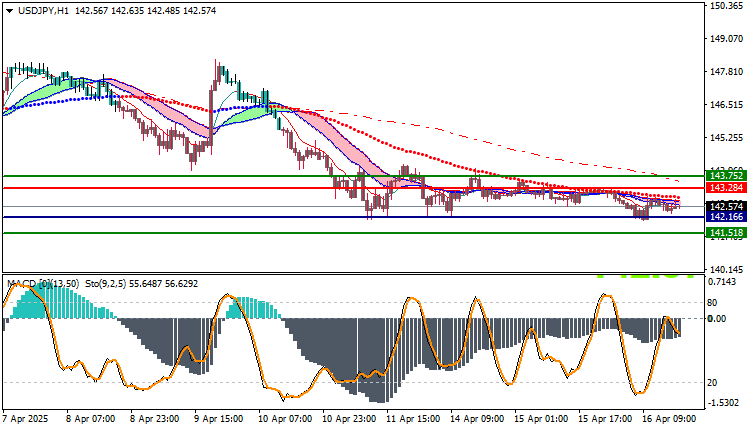Click the 8 Apr 07:00 time label
Image resolution: width=750 pixels, height=430 pixels.
pos(90,419)
